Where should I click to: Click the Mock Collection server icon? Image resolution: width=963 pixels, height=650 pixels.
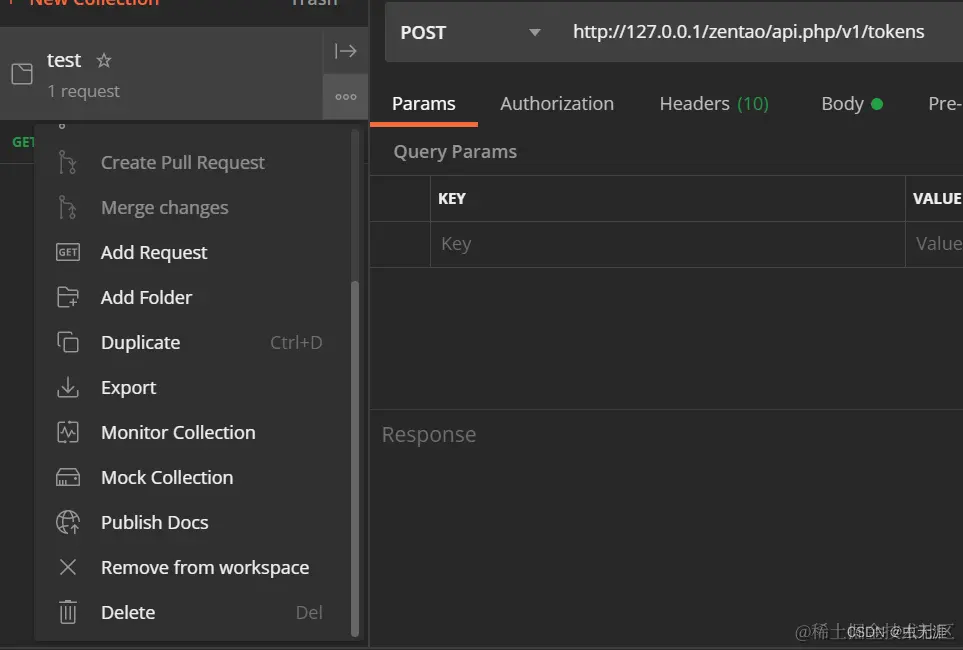pos(68,477)
